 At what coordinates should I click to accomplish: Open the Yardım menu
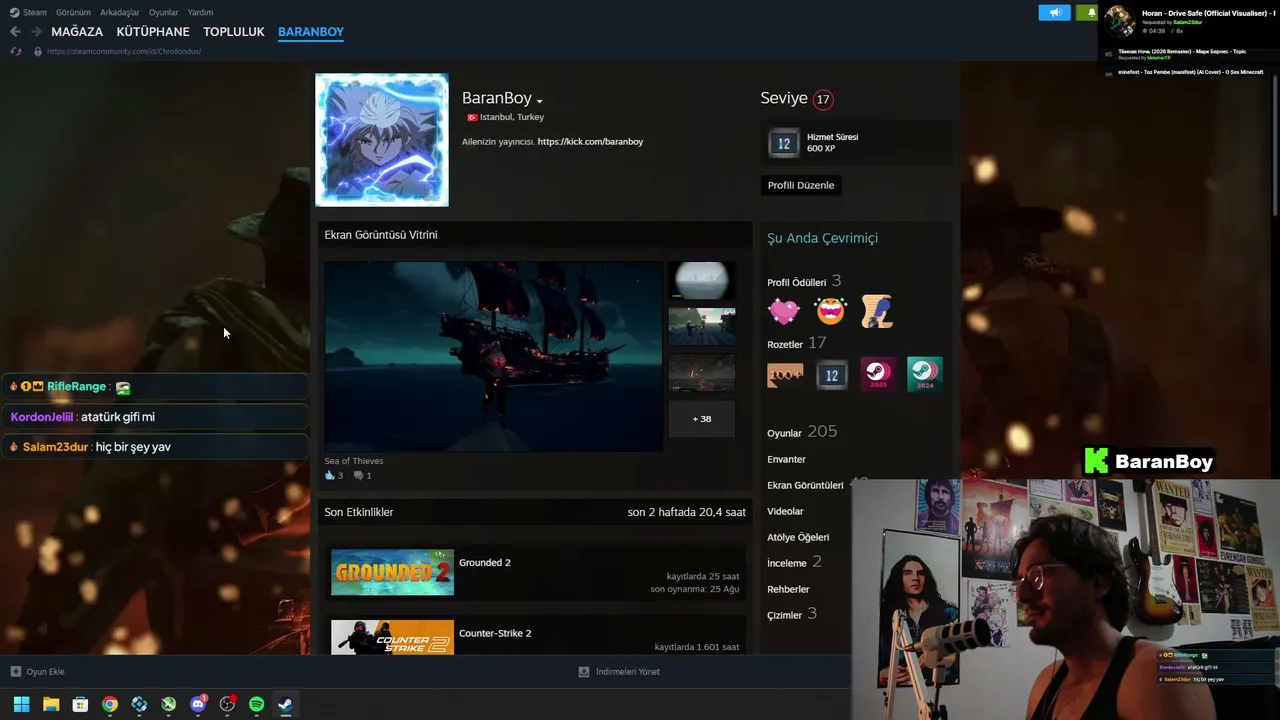tap(200, 12)
